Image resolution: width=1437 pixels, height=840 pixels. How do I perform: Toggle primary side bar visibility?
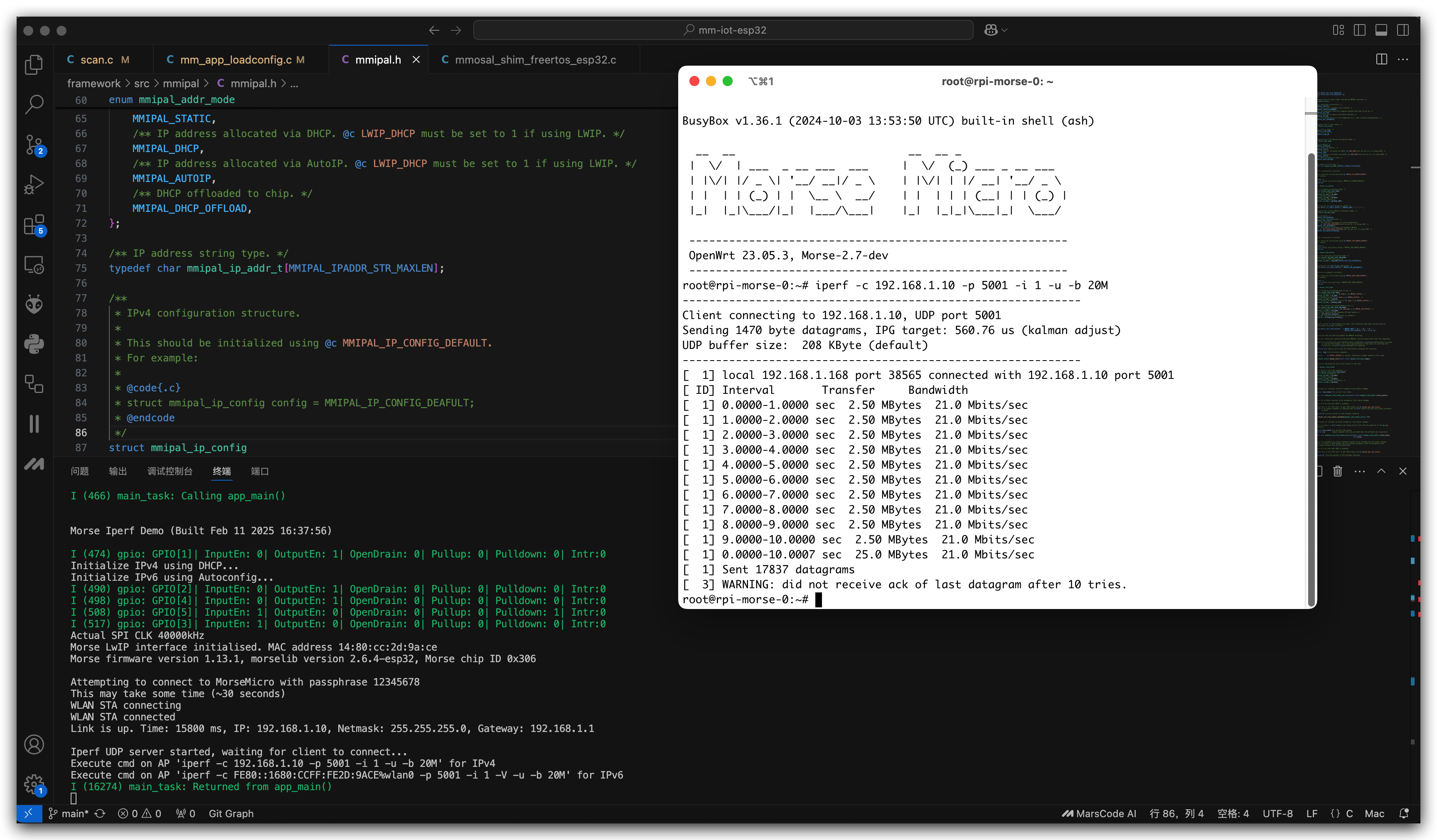click(1359, 30)
